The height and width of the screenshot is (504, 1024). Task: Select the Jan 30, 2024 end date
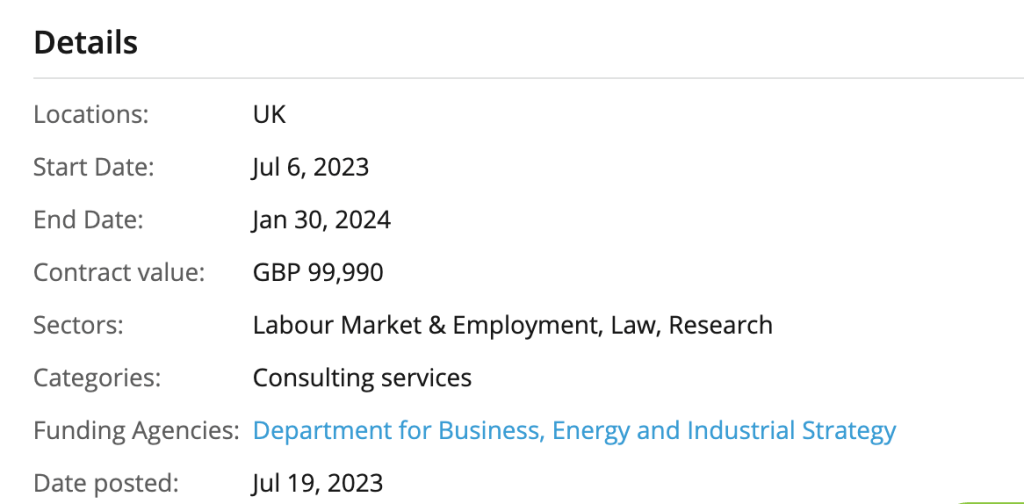pos(321,220)
